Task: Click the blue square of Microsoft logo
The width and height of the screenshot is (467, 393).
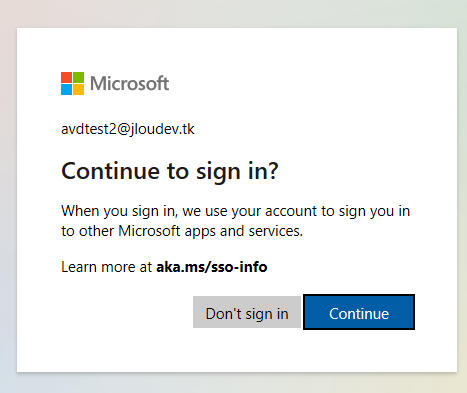Action: click(66, 89)
